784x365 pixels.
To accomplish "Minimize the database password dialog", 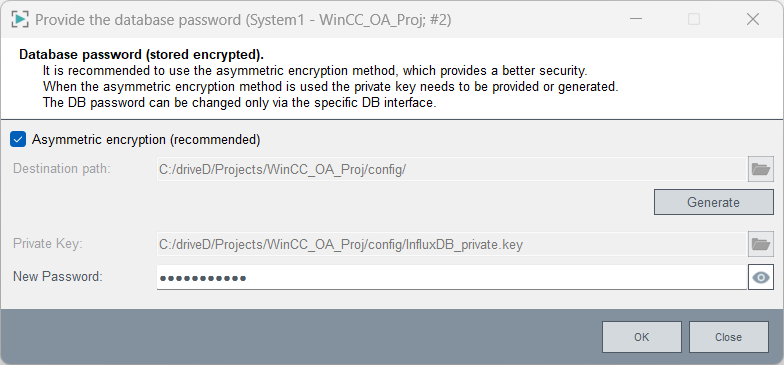I will click(x=636, y=20).
